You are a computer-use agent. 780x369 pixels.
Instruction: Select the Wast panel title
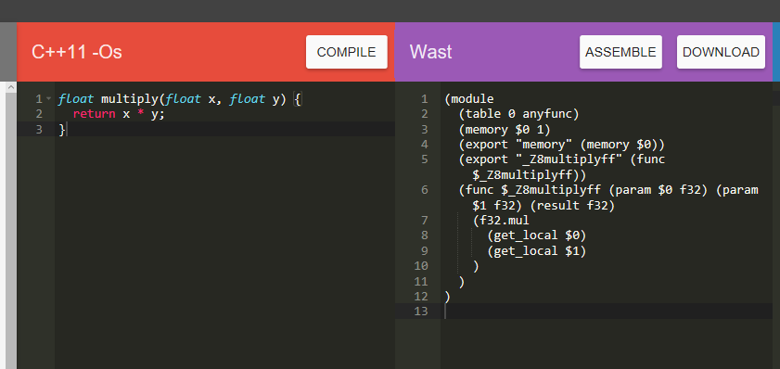[431, 52]
